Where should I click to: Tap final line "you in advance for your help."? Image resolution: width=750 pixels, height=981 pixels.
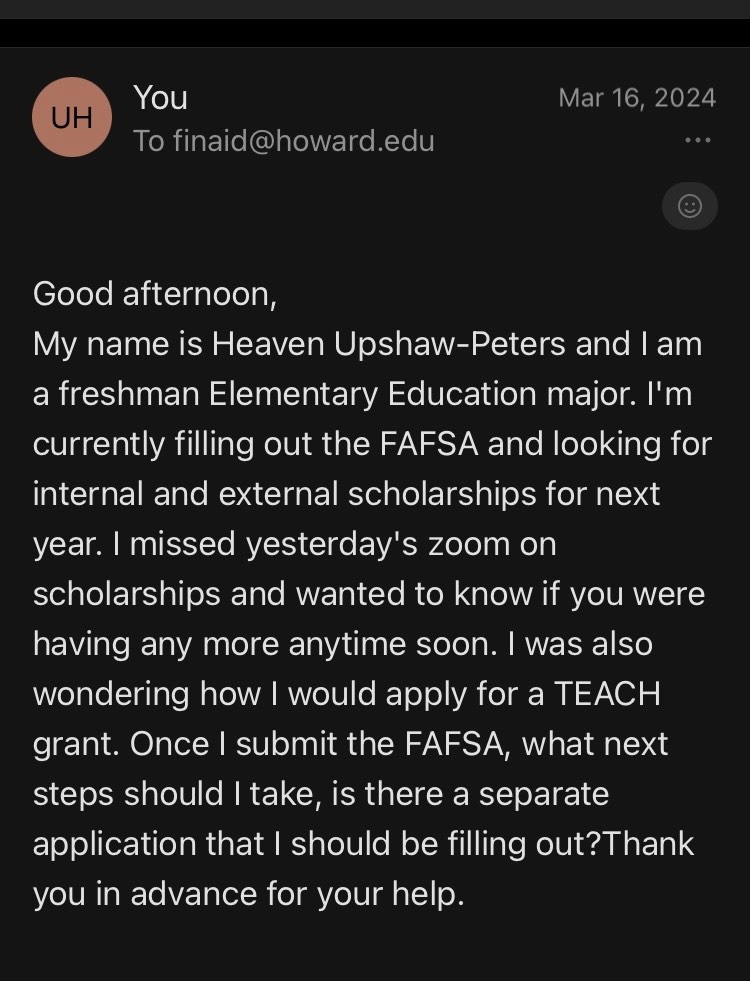(x=249, y=893)
